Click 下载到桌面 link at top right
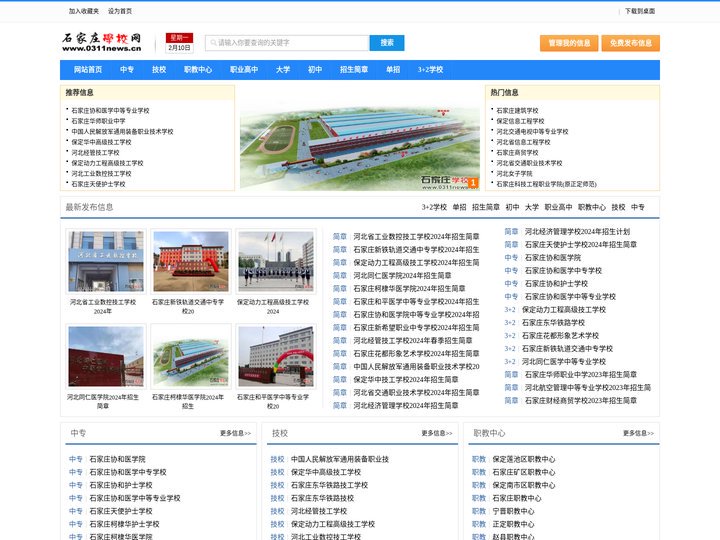 pyautogui.click(x=640, y=11)
